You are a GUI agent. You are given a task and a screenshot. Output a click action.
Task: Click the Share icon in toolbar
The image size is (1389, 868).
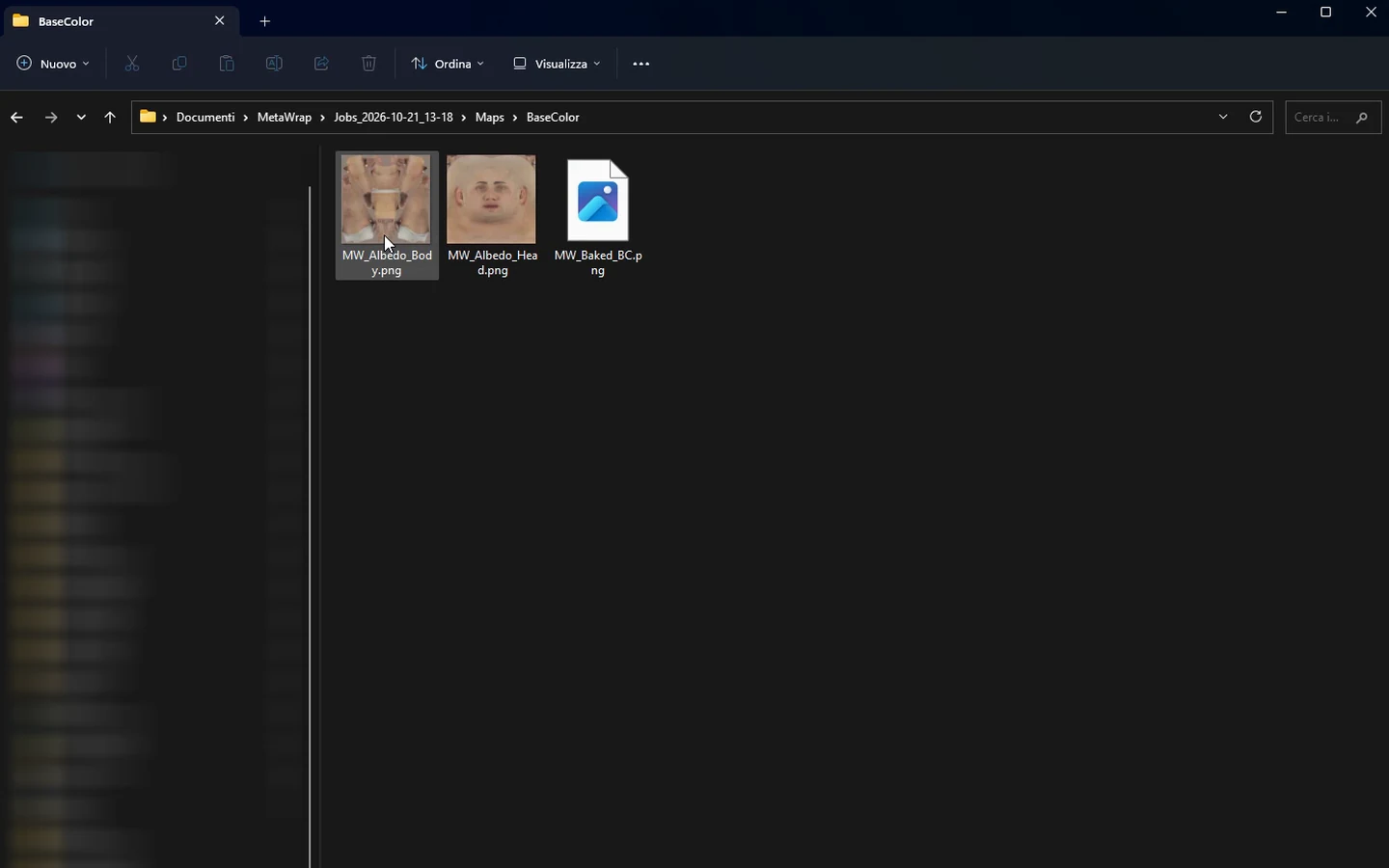321,64
